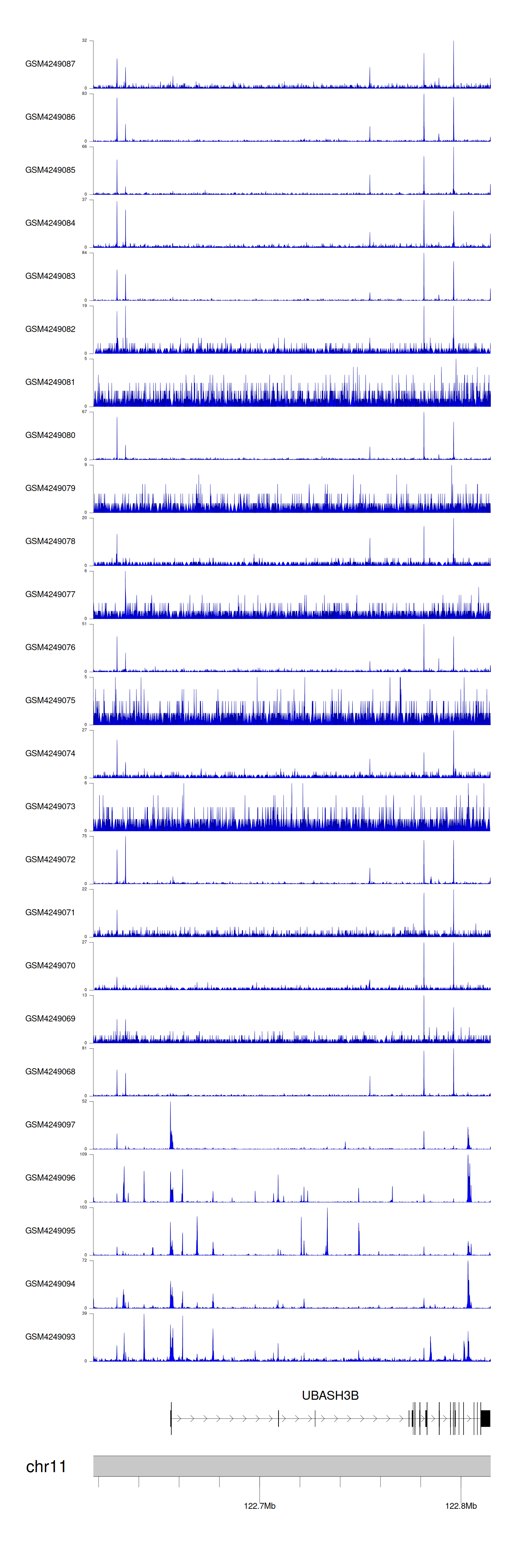Click the 122.8Mb axis position label
Screen dimensions: 517x1568
click(x=460, y=1505)
